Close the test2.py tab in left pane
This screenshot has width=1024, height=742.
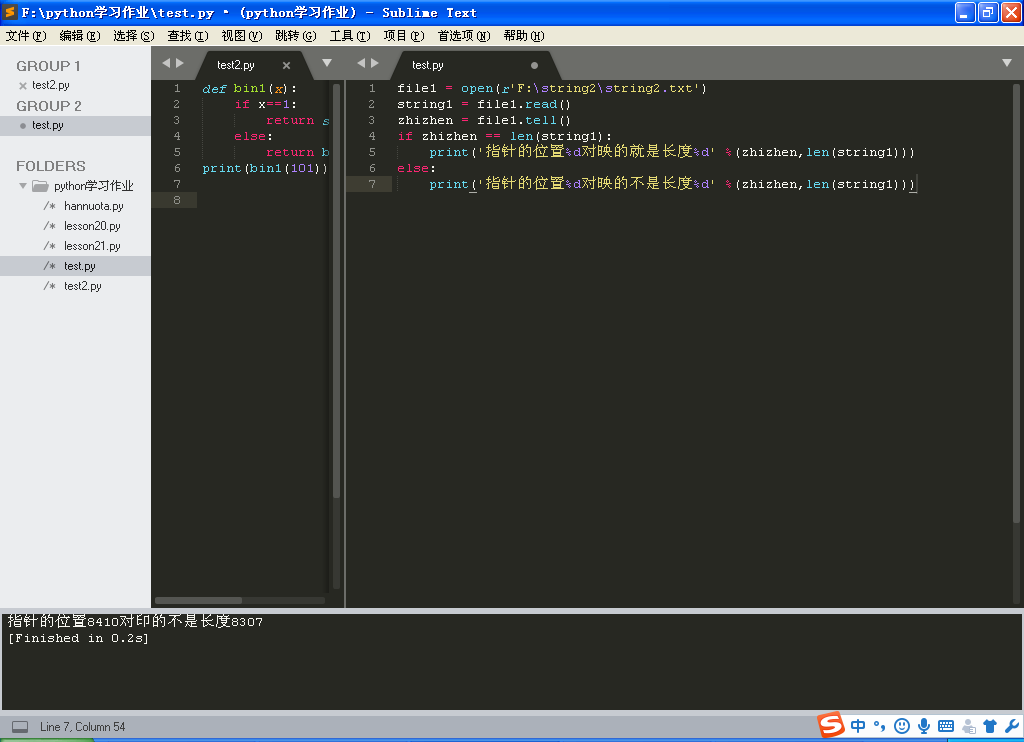(x=286, y=65)
